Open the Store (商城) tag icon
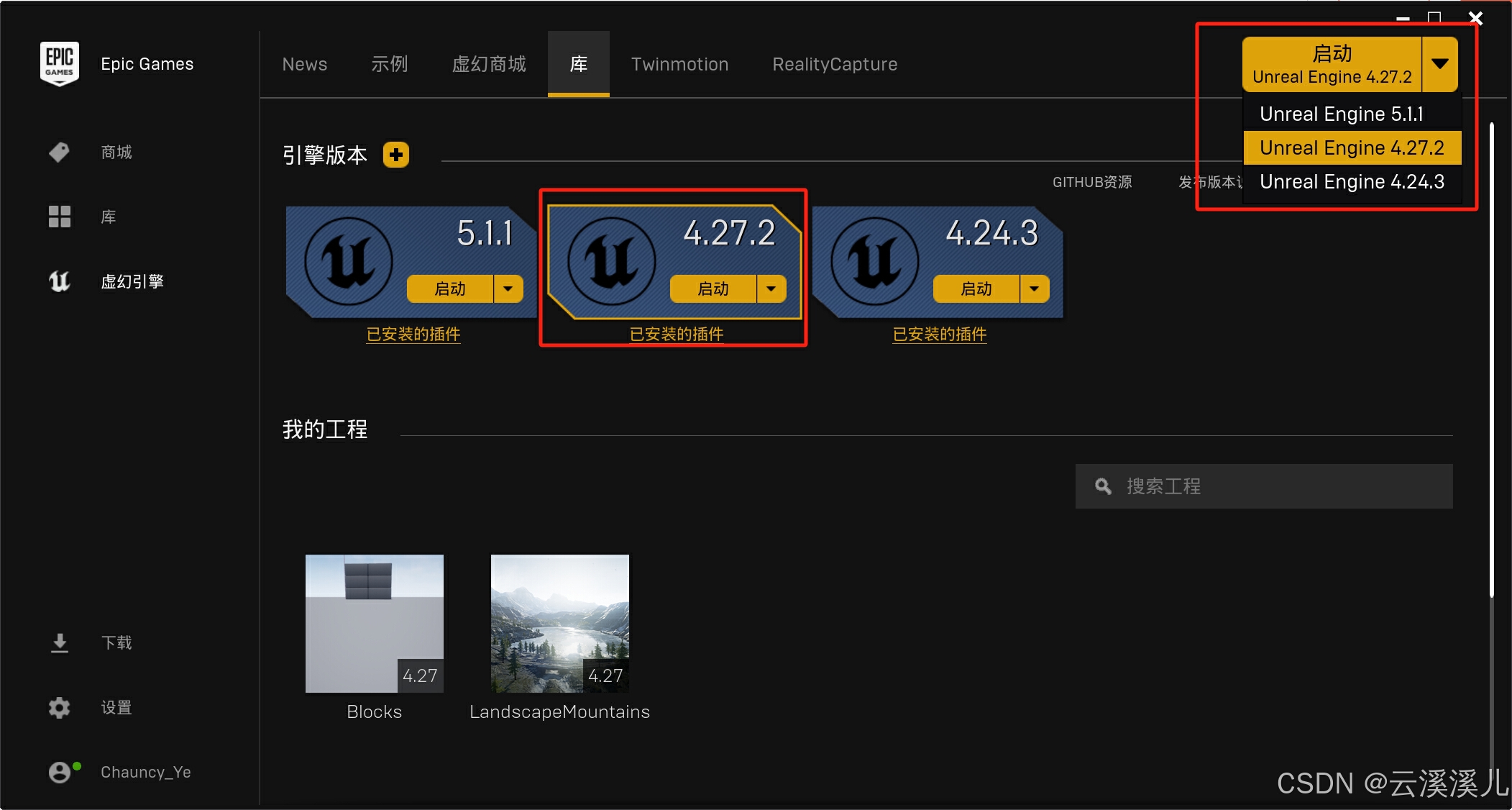The height and width of the screenshot is (810, 1512). tap(59, 152)
